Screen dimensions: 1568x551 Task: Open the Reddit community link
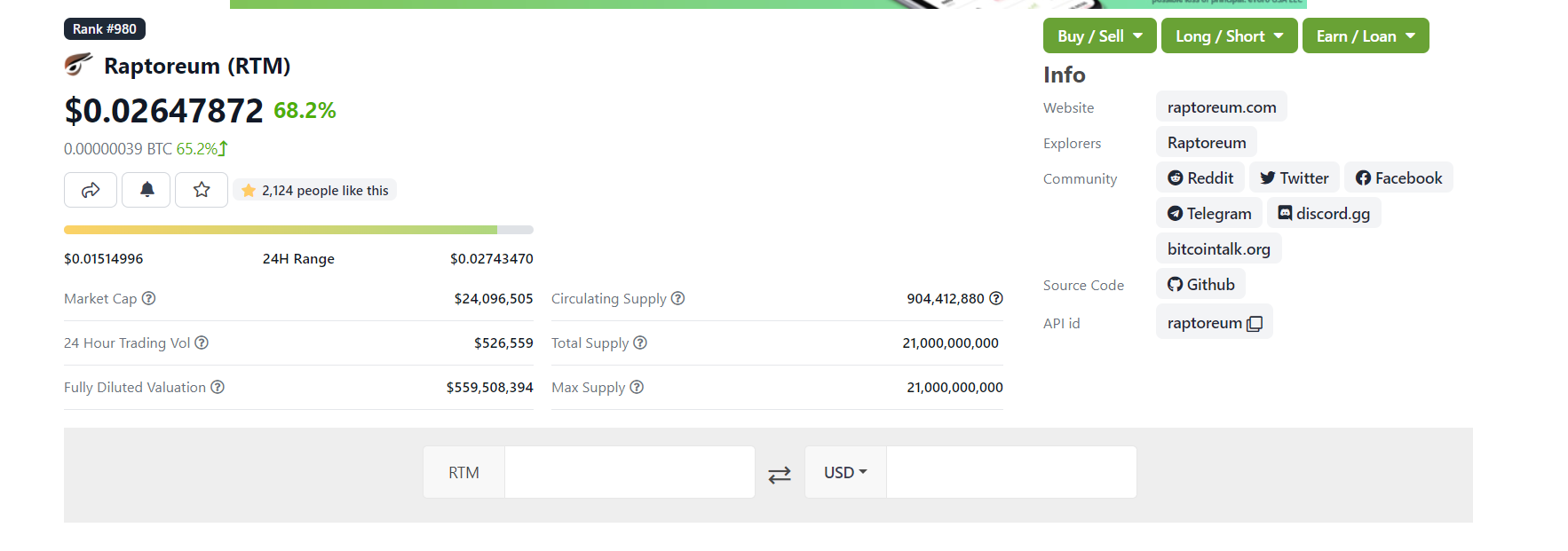click(1200, 177)
